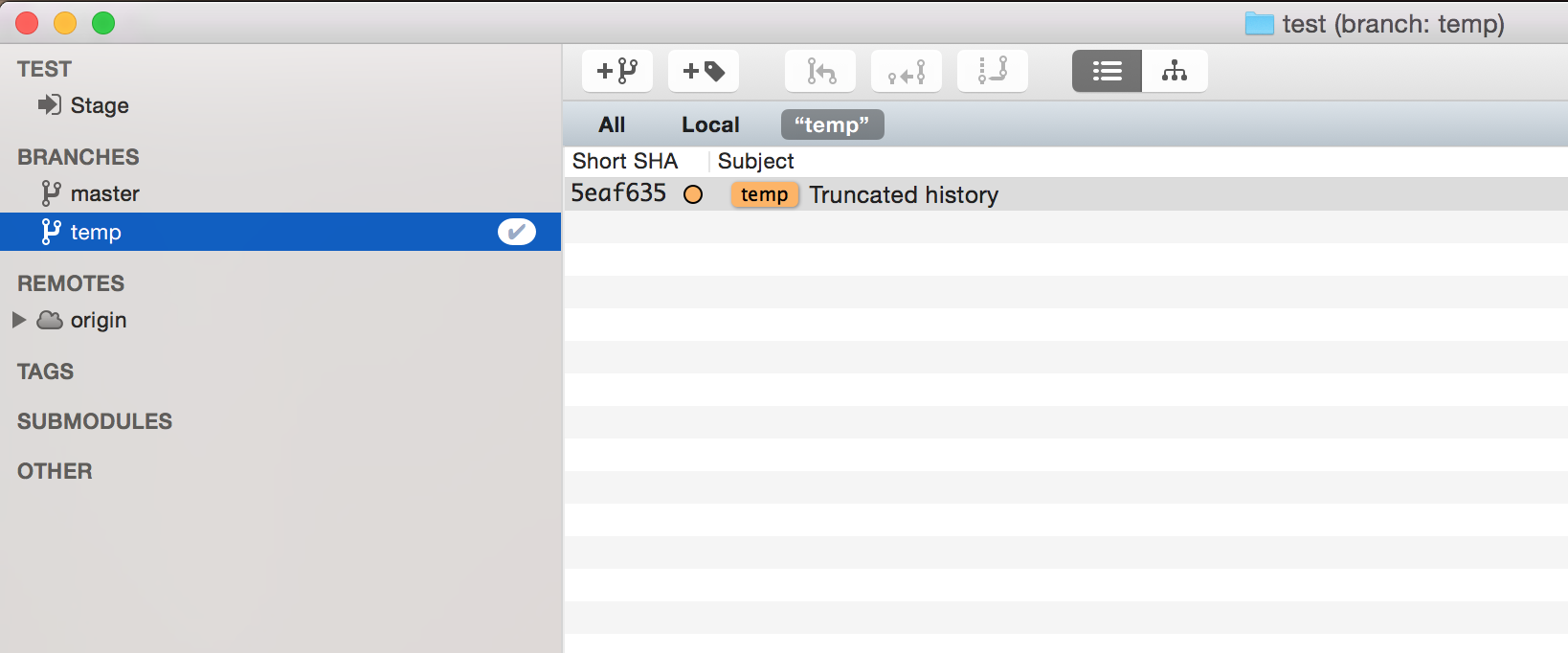Click the merge toolbar icon
Image resolution: width=1568 pixels, height=653 pixels.
pyautogui.click(x=907, y=71)
